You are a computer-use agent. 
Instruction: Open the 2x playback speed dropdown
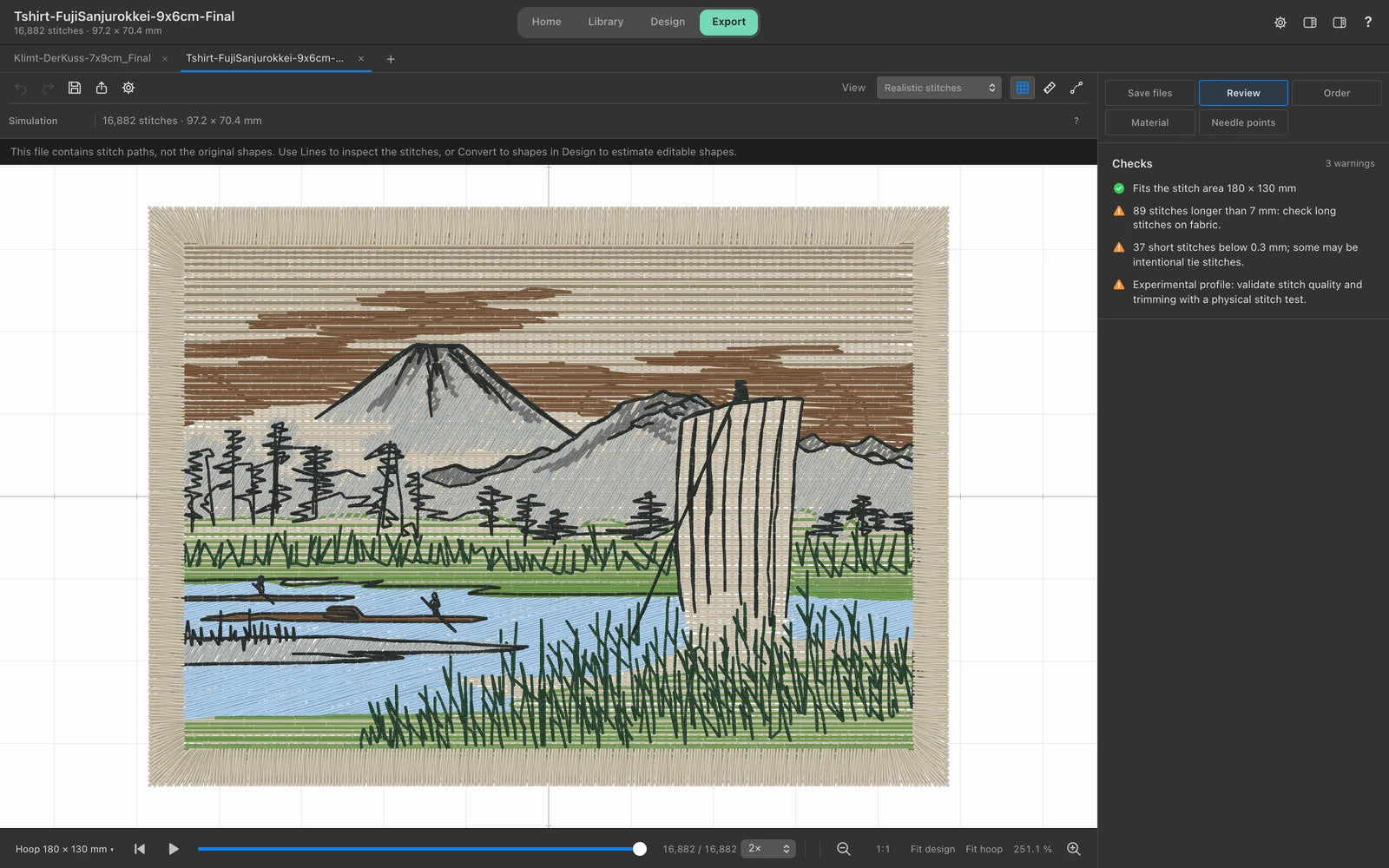tap(768, 849)
